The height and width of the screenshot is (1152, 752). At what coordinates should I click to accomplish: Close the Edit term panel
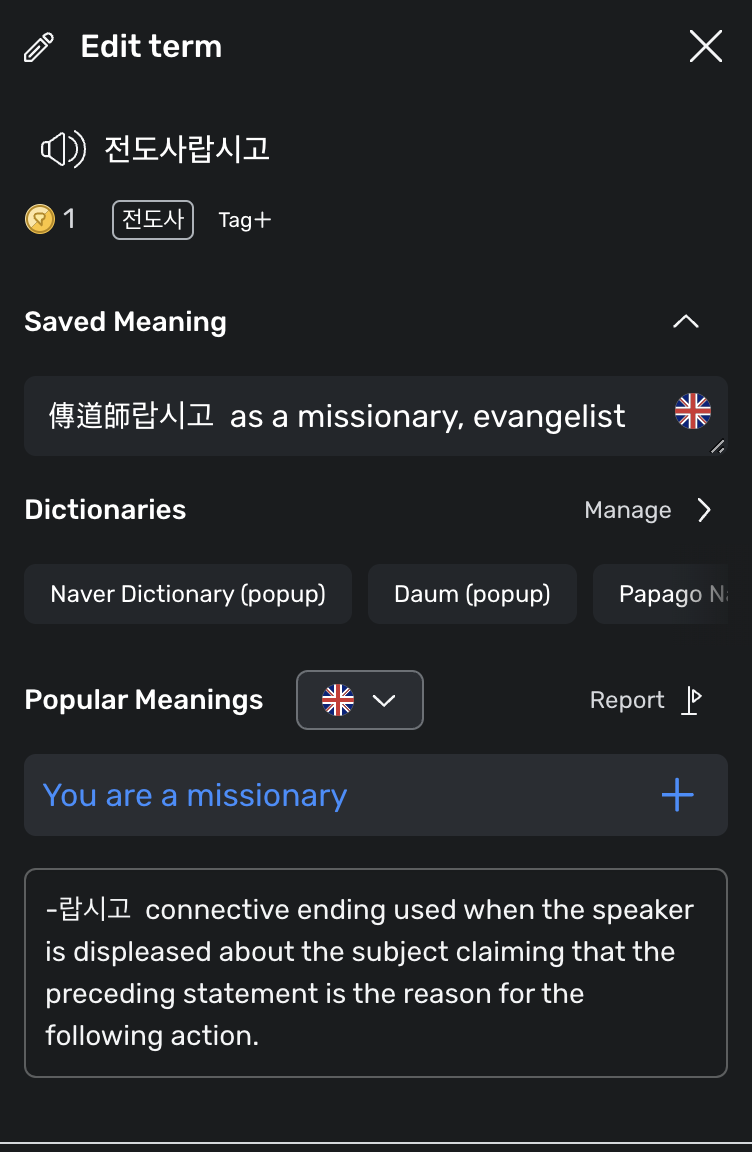point(706,46)
